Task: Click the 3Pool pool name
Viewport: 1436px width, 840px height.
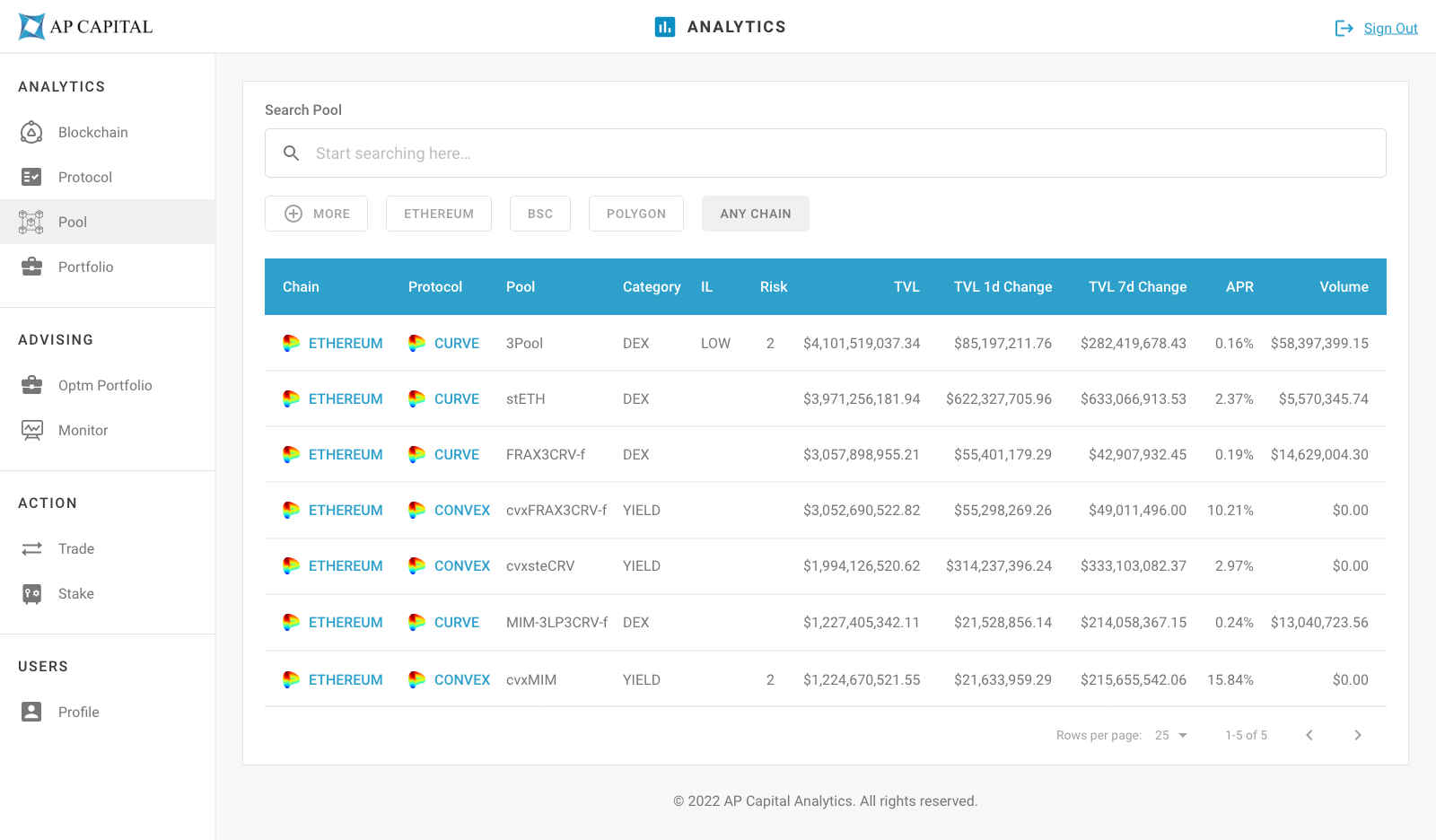Action: pos(524,343)
